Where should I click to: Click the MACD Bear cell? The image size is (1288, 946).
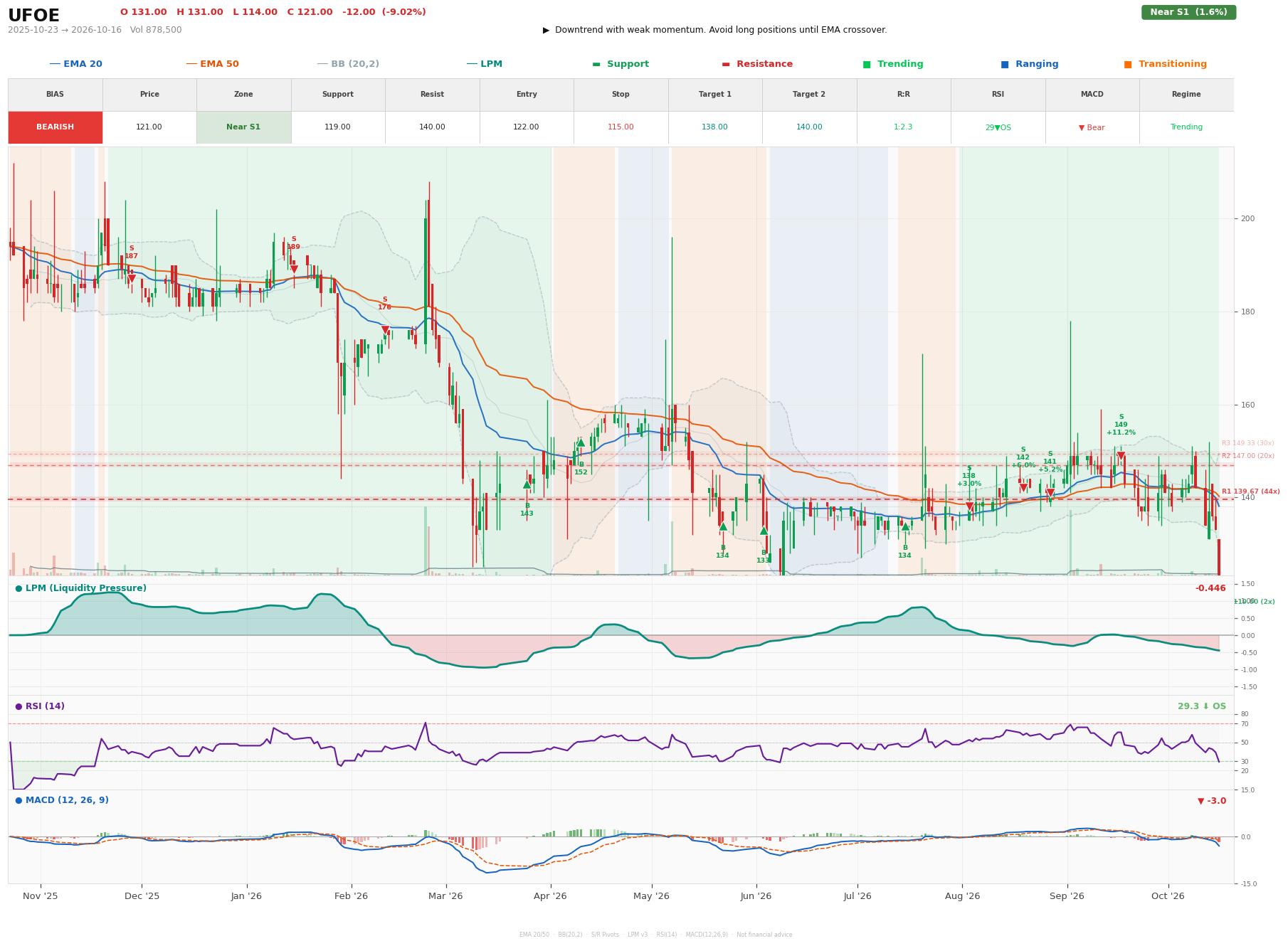(x=1092, y=127)
